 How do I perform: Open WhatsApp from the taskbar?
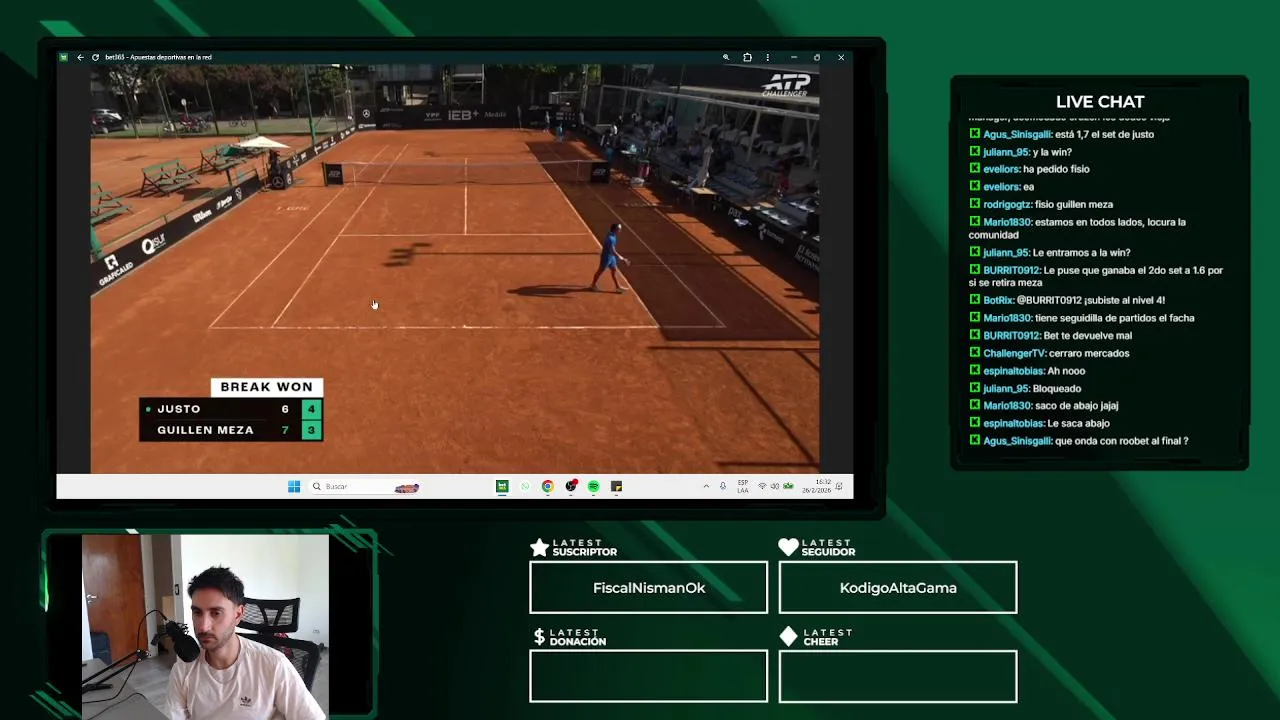[x=525, y=486]
